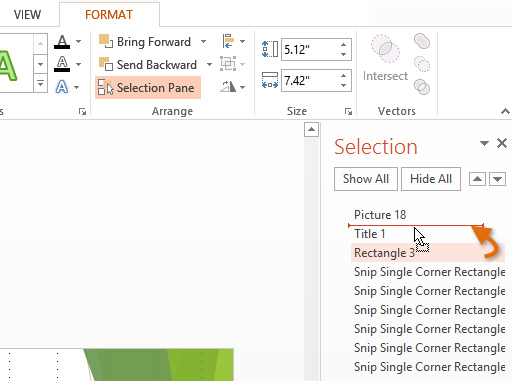This screenshot has width=512, height=381.
Task: Switch to the FORMAT tab
Action: click(x=109, y=15)
